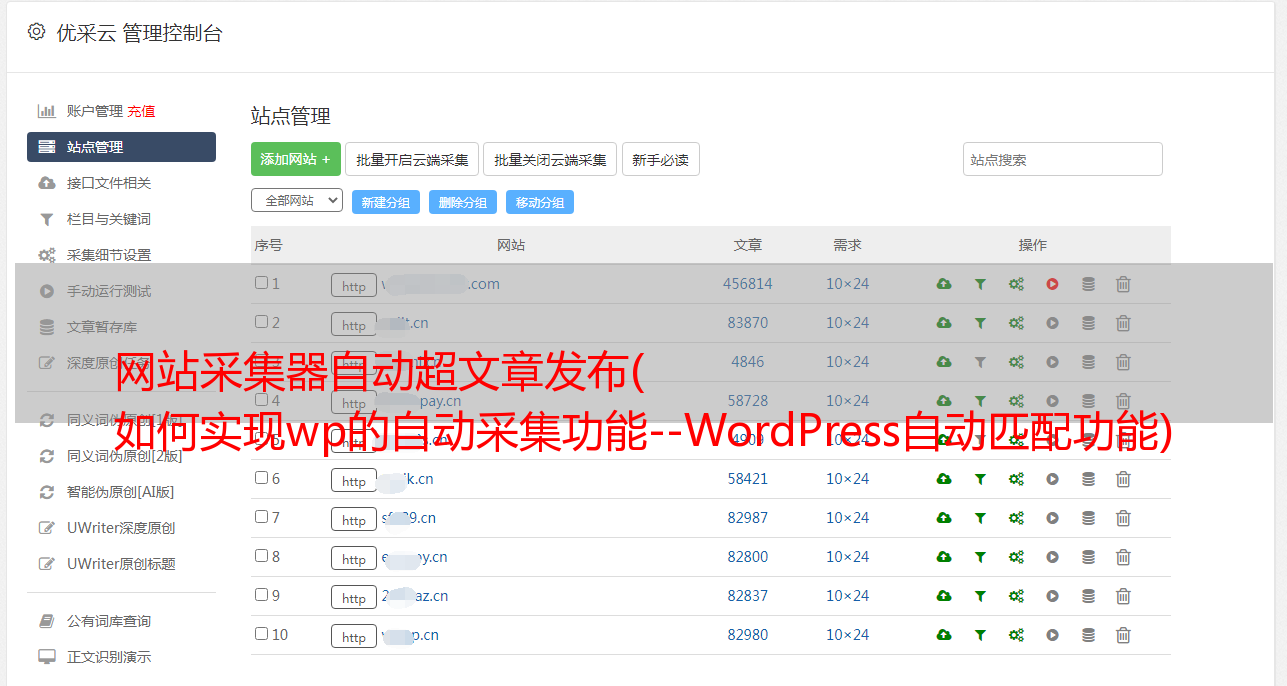This screenshot has width=1287, height=686.
Task: Tick checkbox for row 7
Action: 261,517
